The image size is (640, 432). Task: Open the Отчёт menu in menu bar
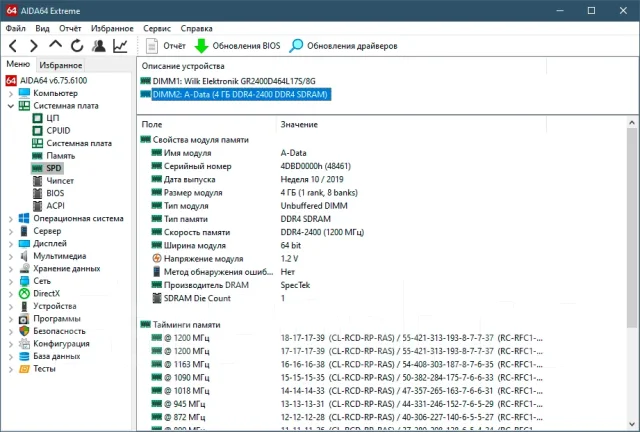(x=70, y=28)
